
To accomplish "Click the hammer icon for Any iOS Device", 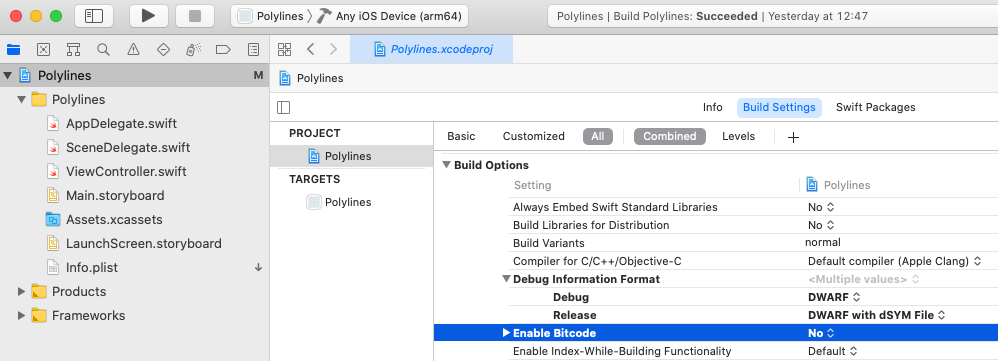I will (324, 17).
